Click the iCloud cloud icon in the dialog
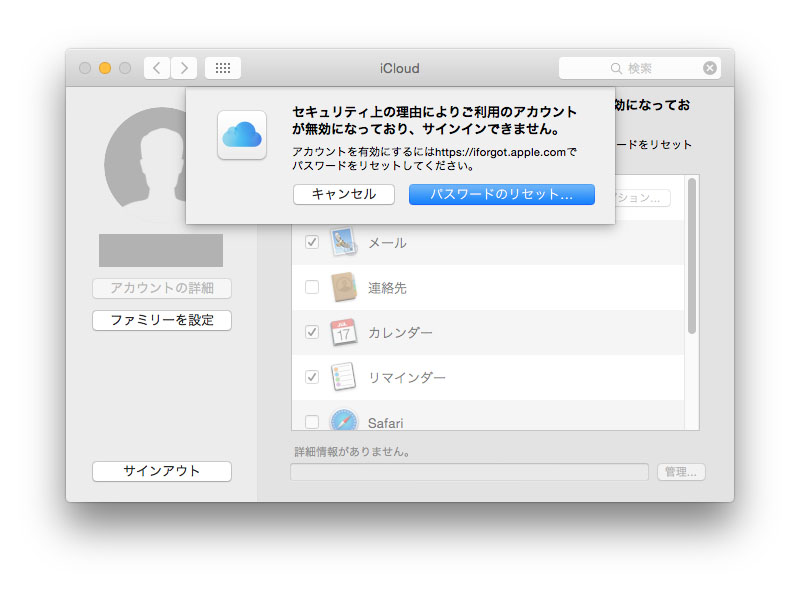The width and height of the screenshot is (800, 600). 242,135
